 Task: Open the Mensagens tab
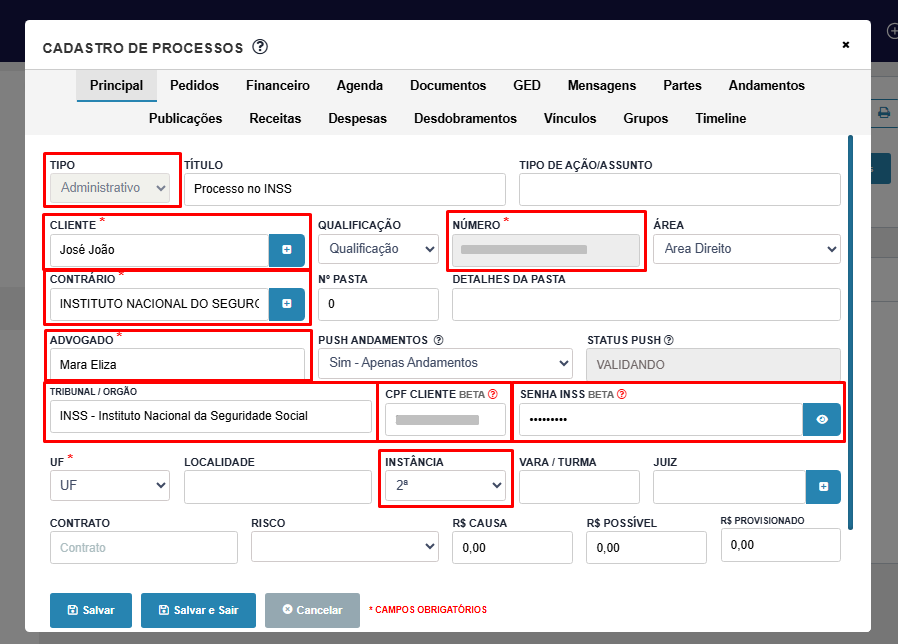tap(602, 85)
